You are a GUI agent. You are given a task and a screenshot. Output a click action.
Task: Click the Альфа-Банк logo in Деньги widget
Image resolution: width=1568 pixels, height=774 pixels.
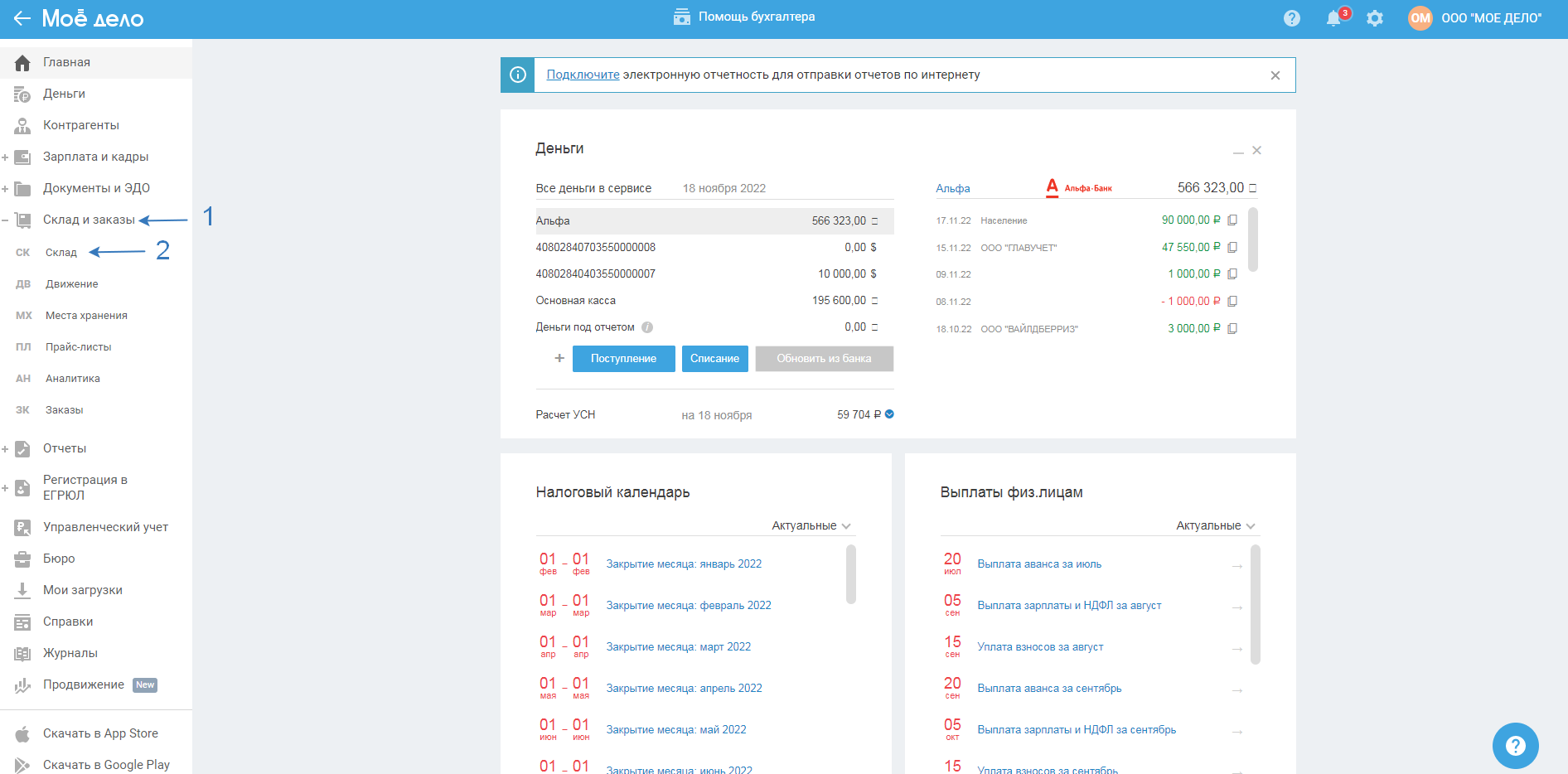pyautogui.click(x=1079, y=188)
